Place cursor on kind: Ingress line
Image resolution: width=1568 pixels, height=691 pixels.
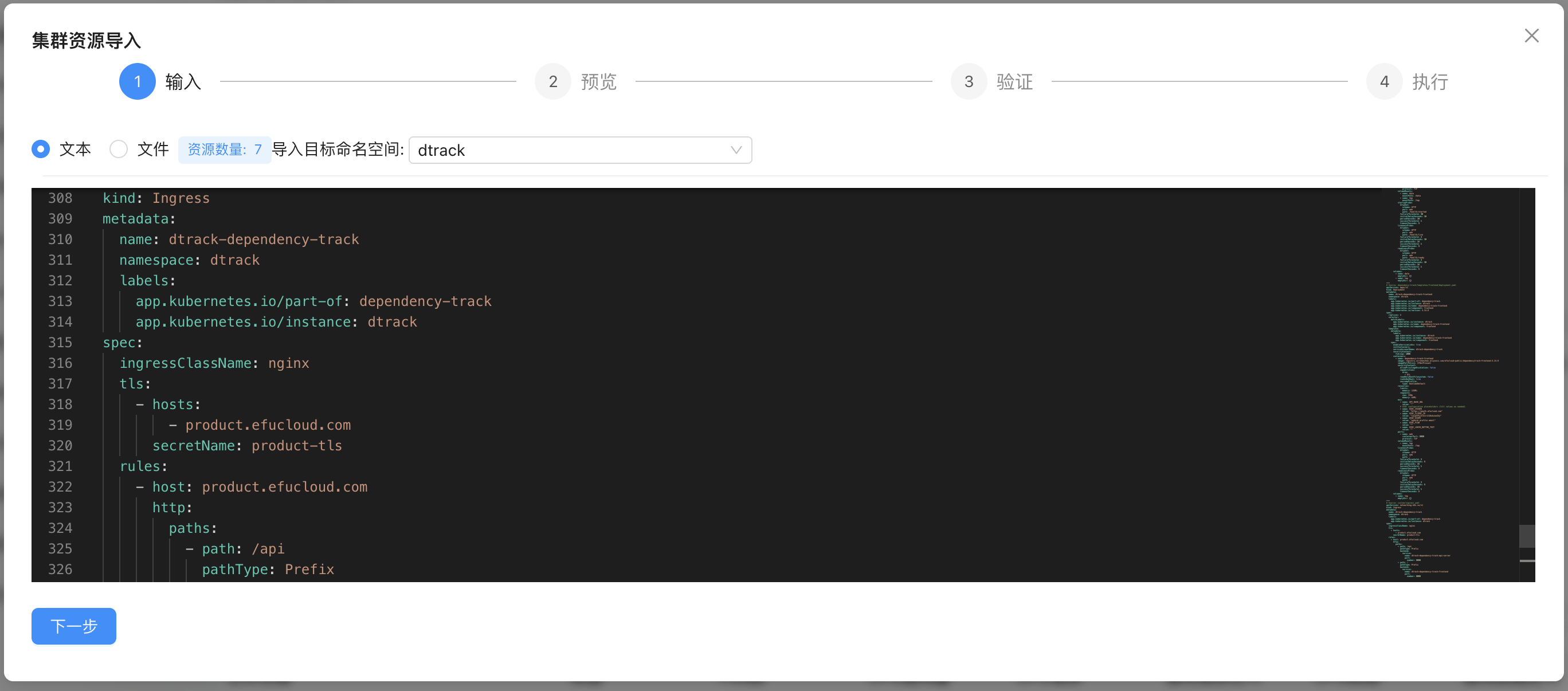tap(156, 198)
